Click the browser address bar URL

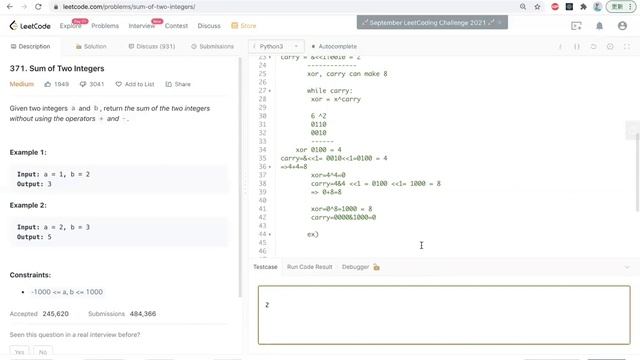point(129,7)
